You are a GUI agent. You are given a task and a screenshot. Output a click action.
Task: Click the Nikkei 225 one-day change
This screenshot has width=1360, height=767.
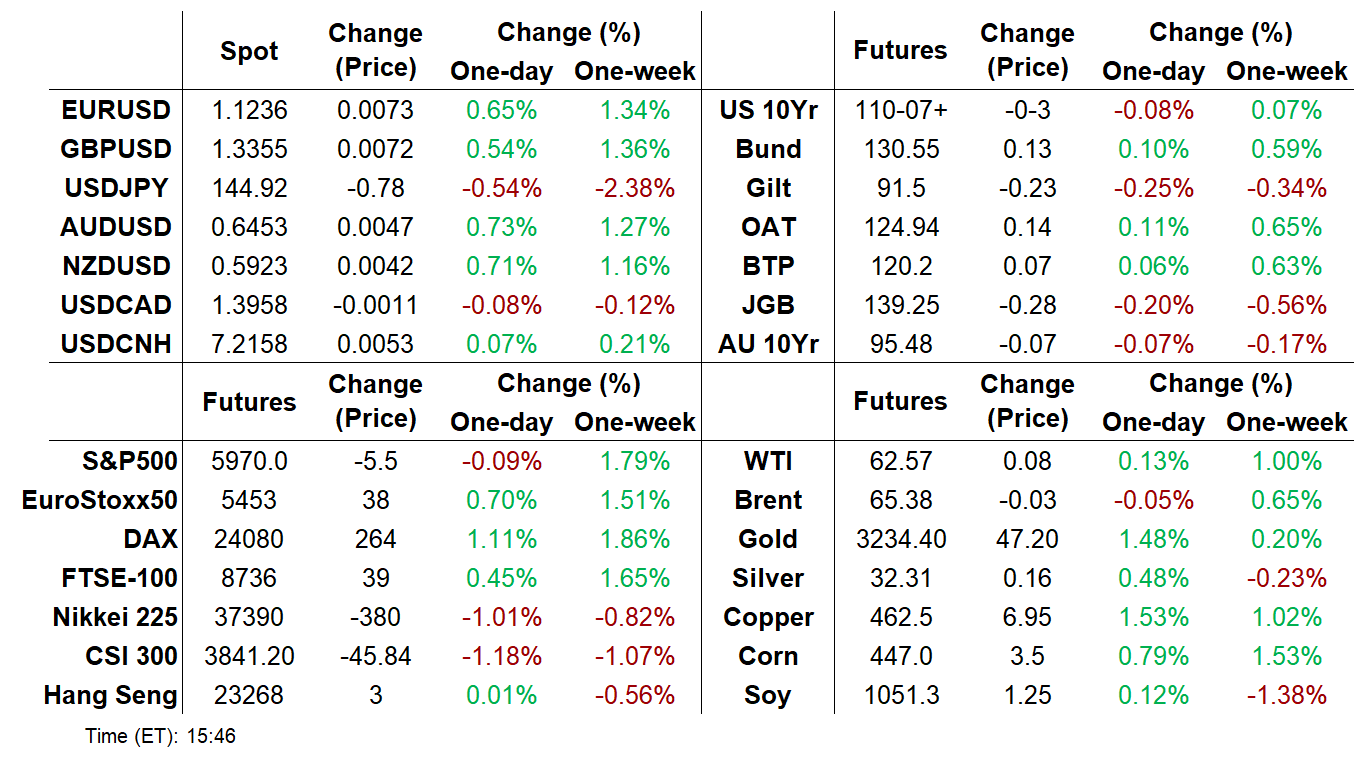tap(501, 618)
